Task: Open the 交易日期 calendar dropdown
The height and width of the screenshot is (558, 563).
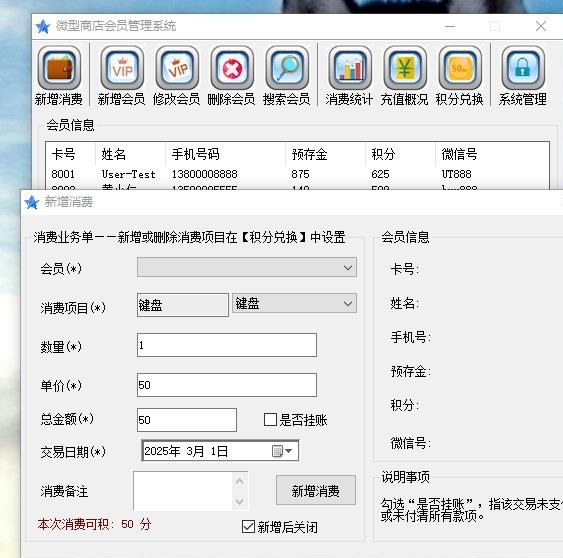Action: (x=283, y=451)
